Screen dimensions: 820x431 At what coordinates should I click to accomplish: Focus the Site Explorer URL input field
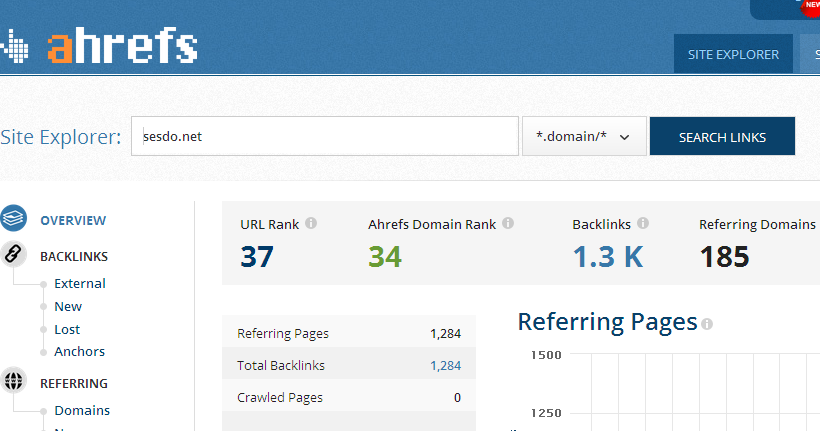tap(325, 136)
